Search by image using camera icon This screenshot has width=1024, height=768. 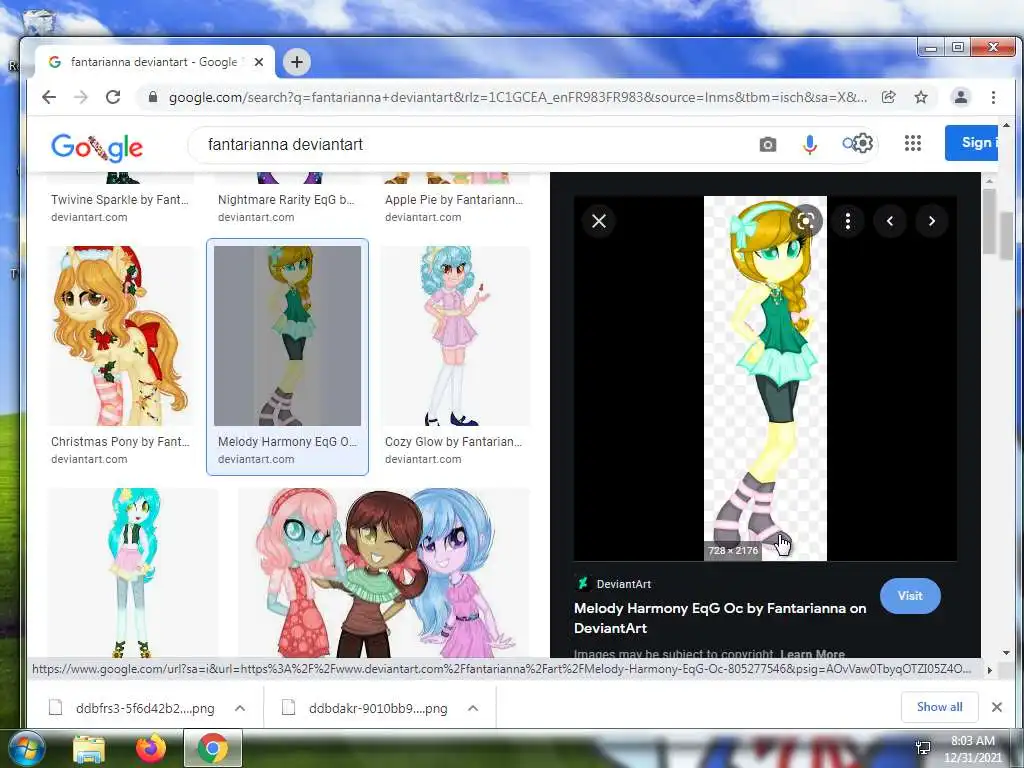click(768, 144)
